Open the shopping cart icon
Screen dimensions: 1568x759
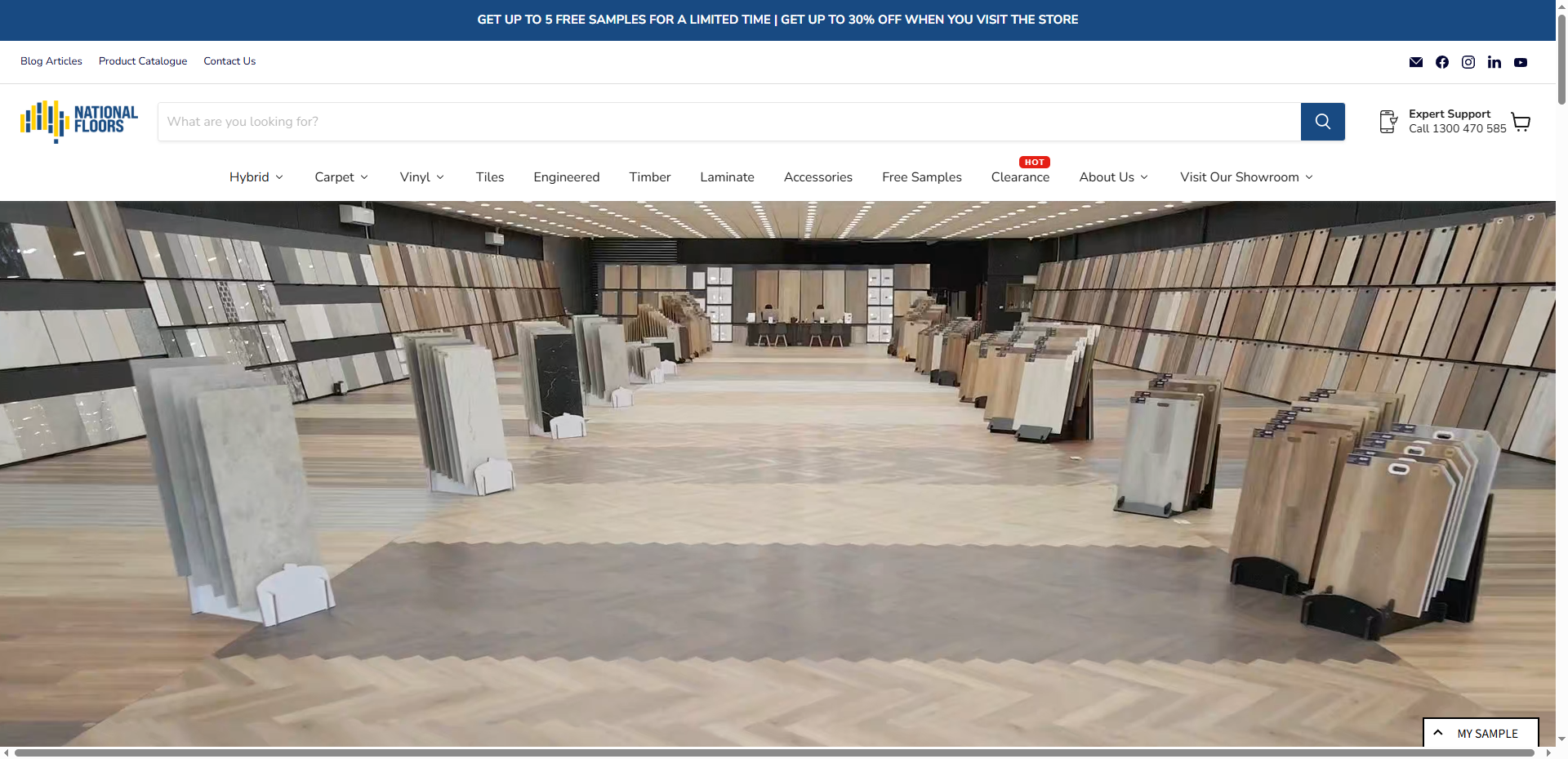(1520, 122)
